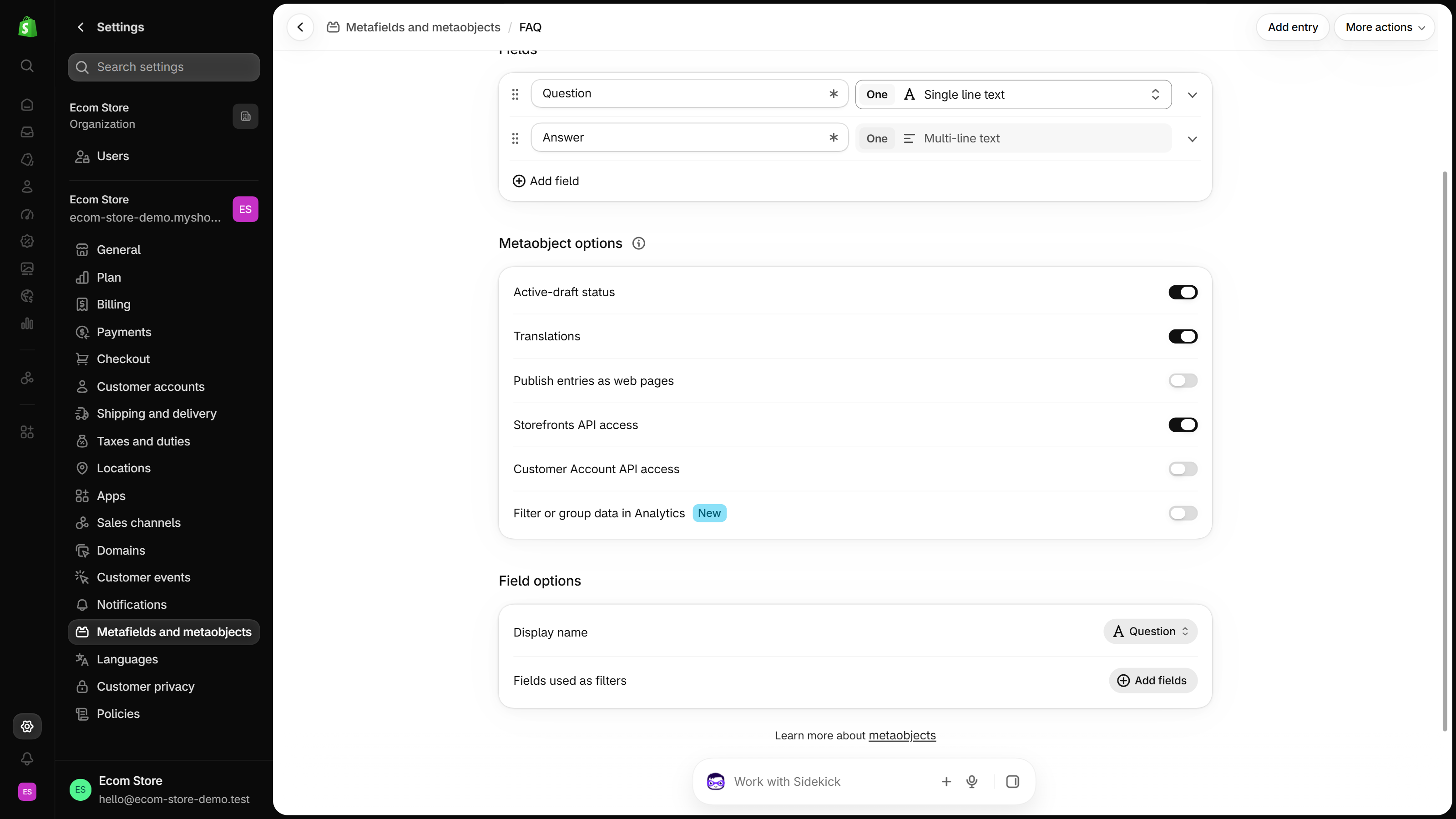
Task: Open Display name Question selector
Action: pyautogui.click(x=1150, y=632)
